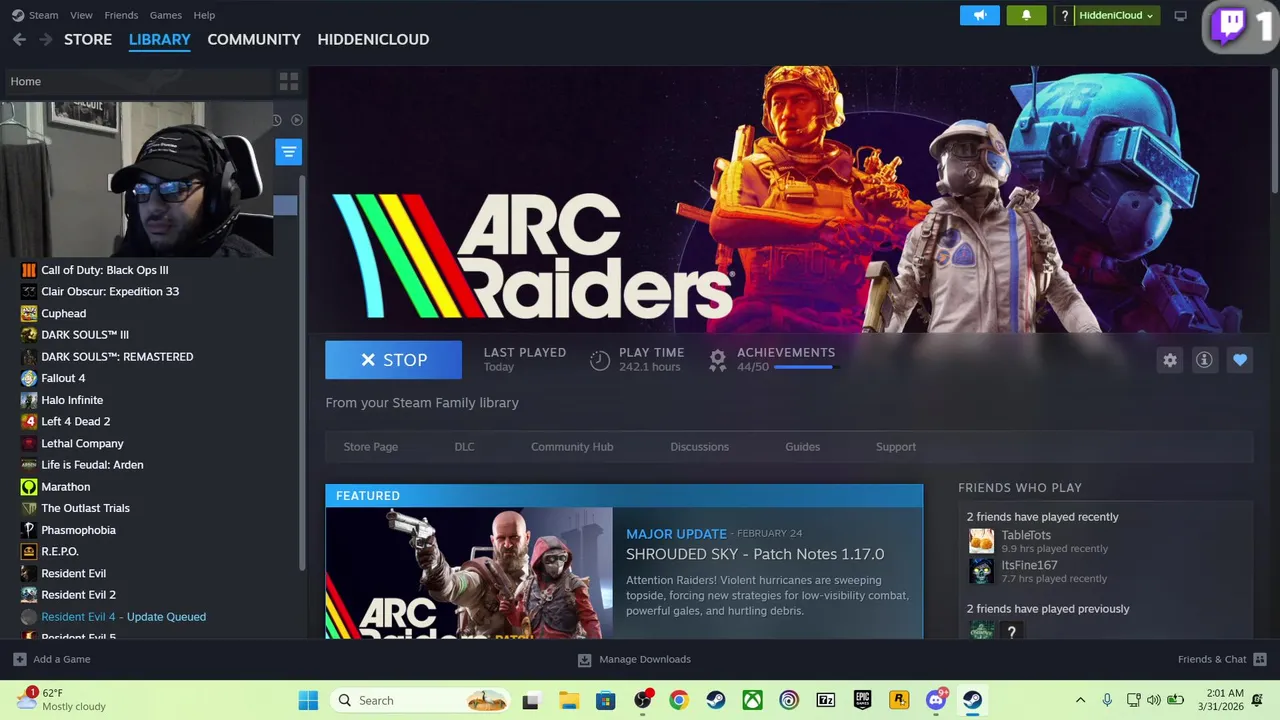Viewport: 1280px width, 720px height.
Task: Open ARC Raiders settings gear
Action: 1170,360
